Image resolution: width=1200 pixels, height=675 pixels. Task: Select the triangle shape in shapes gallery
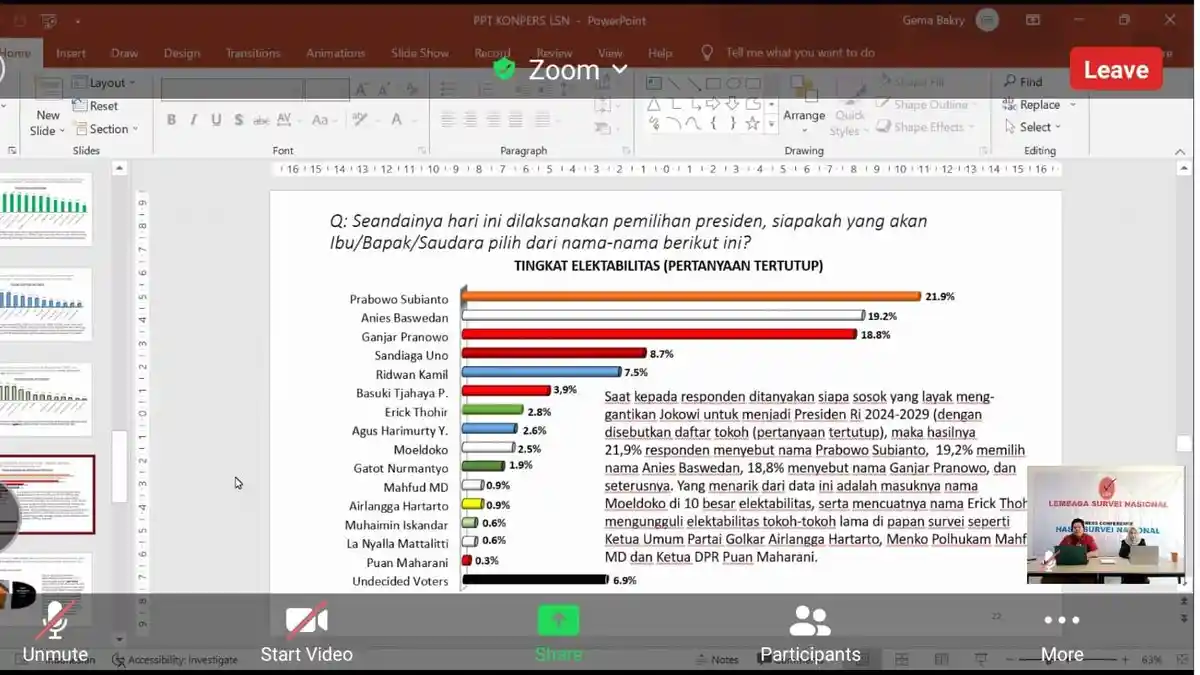point(654,104)
